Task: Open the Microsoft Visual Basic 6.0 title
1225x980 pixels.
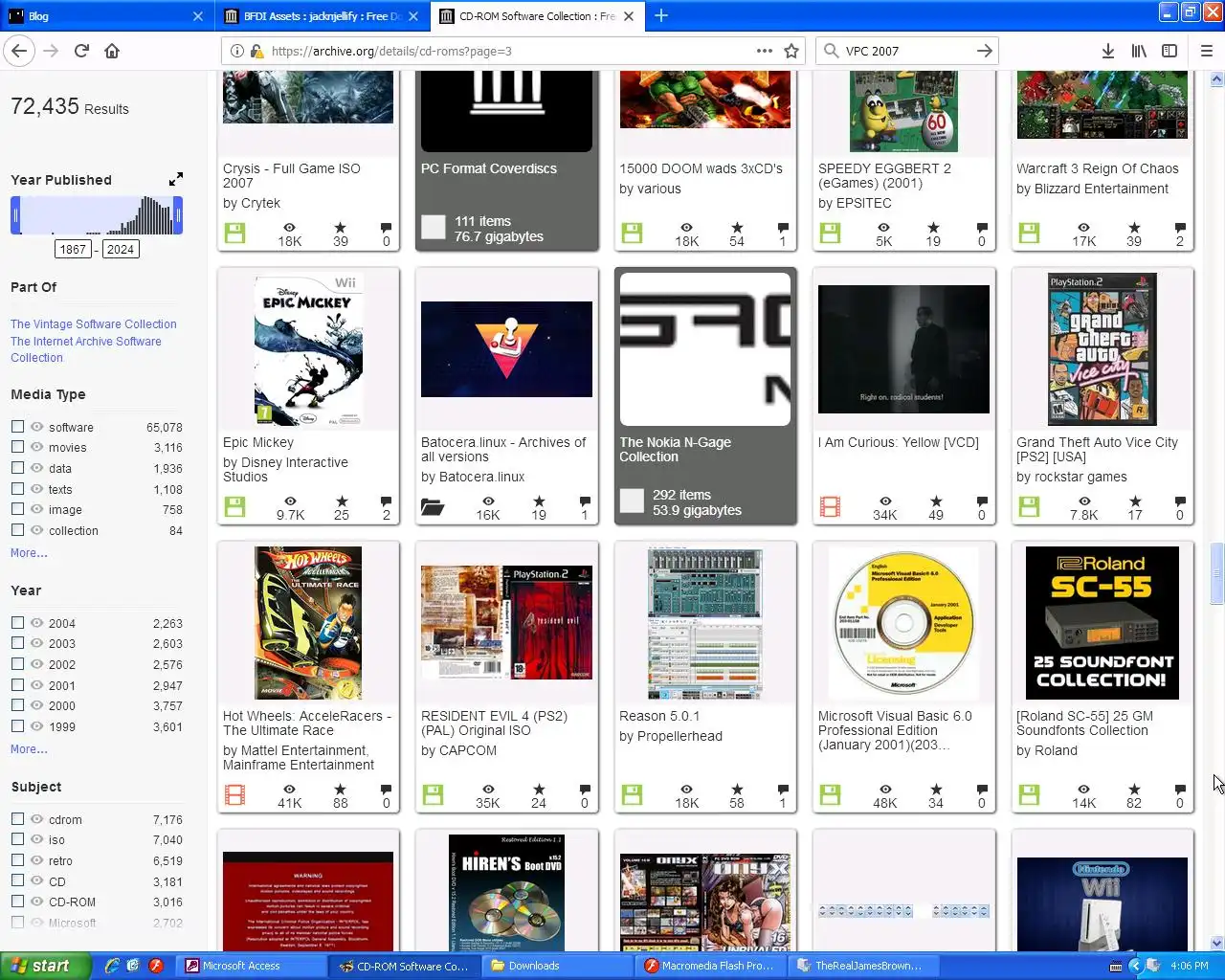Action: pos(895,729)
